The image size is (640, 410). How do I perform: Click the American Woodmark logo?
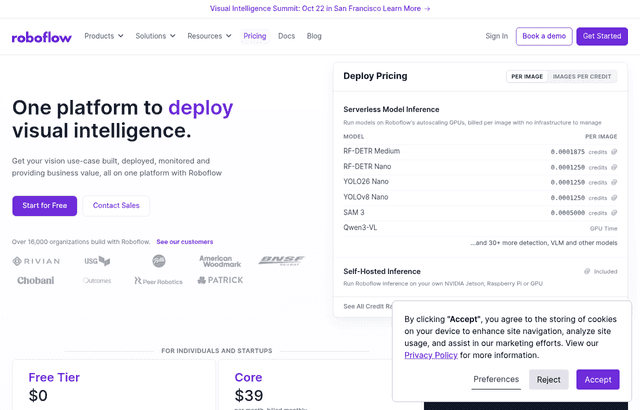(220, 261)
